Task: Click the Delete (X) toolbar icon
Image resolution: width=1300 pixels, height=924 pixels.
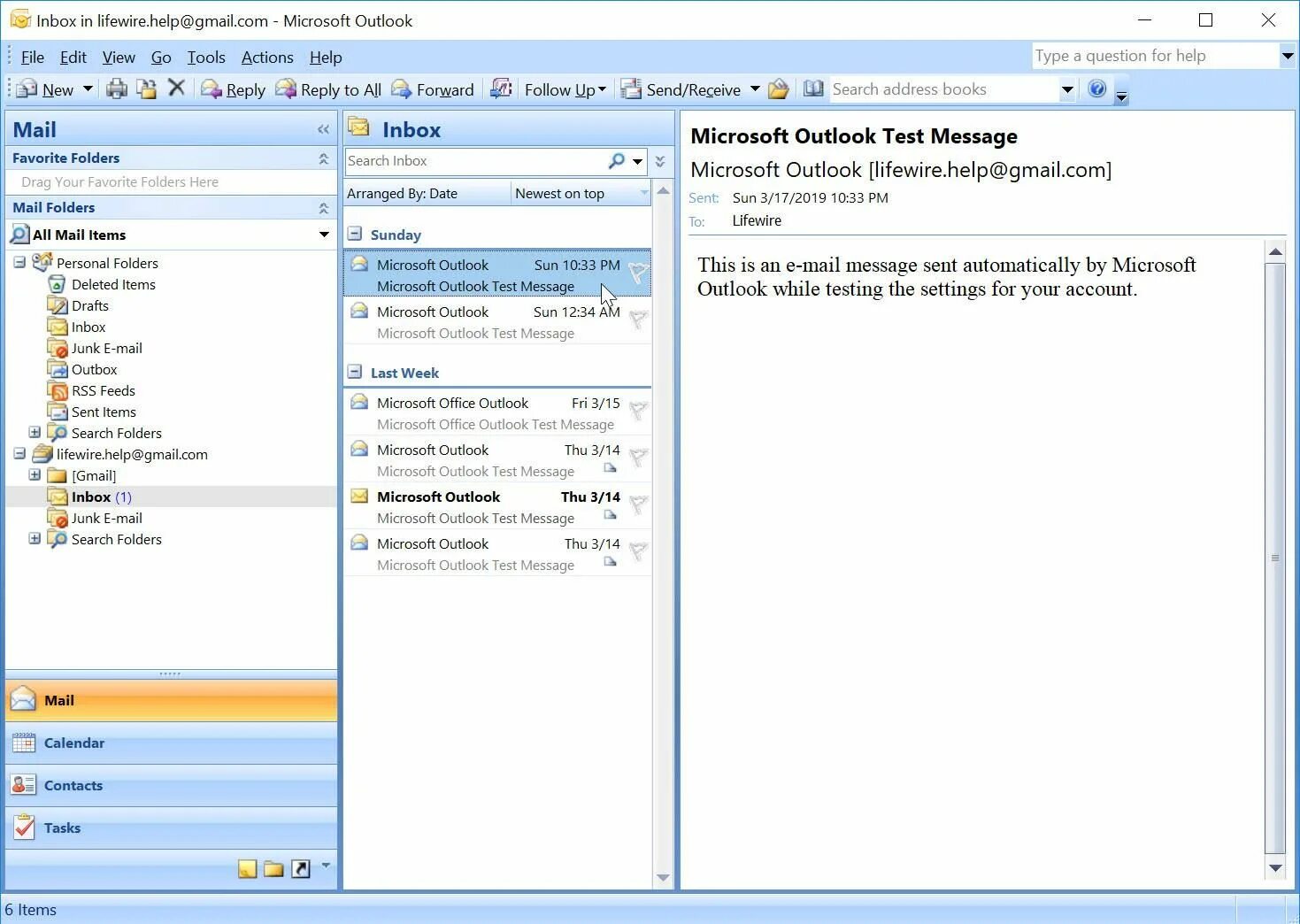Action: point(176,89)
